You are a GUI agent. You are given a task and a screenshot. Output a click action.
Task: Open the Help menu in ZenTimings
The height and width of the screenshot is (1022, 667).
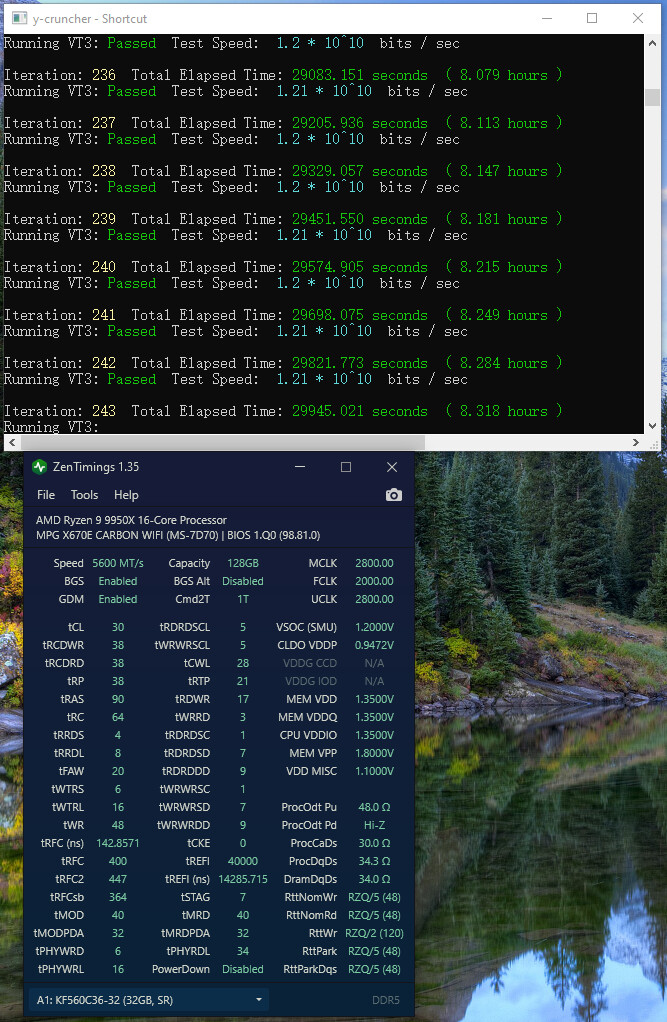126,495
